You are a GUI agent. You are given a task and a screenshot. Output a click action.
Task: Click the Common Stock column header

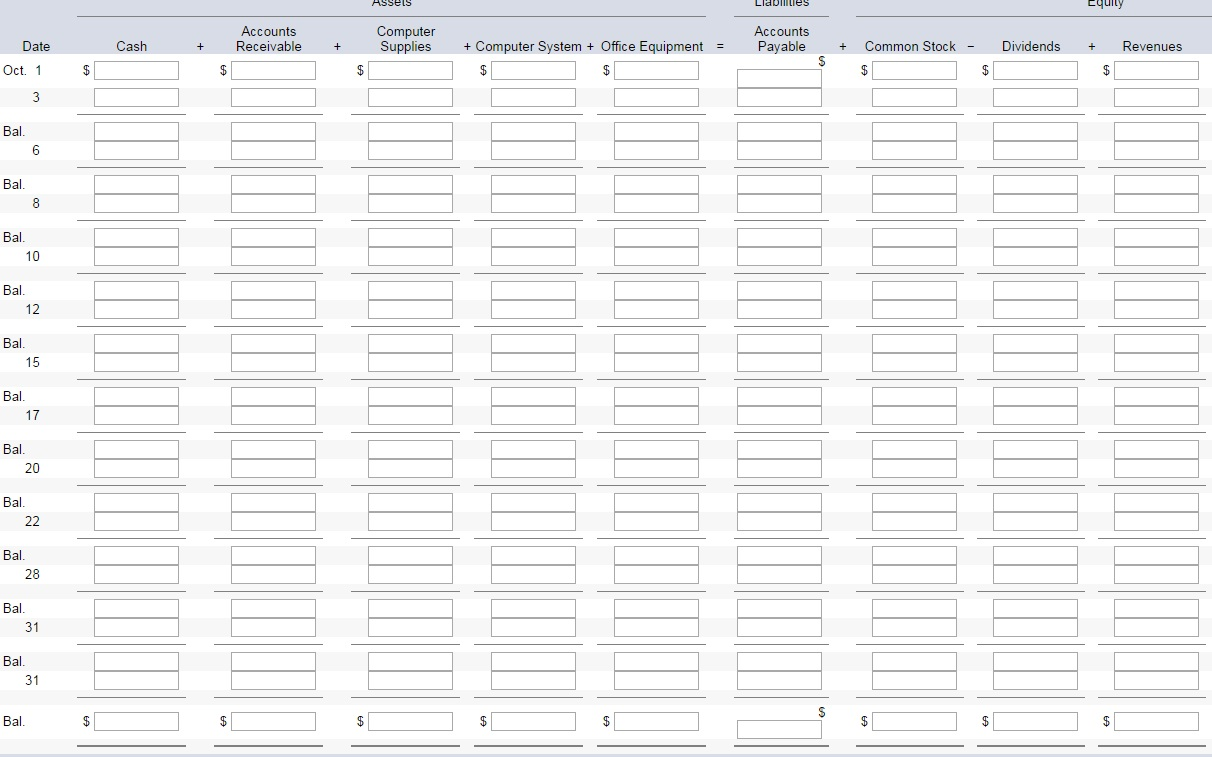(910, 46)
